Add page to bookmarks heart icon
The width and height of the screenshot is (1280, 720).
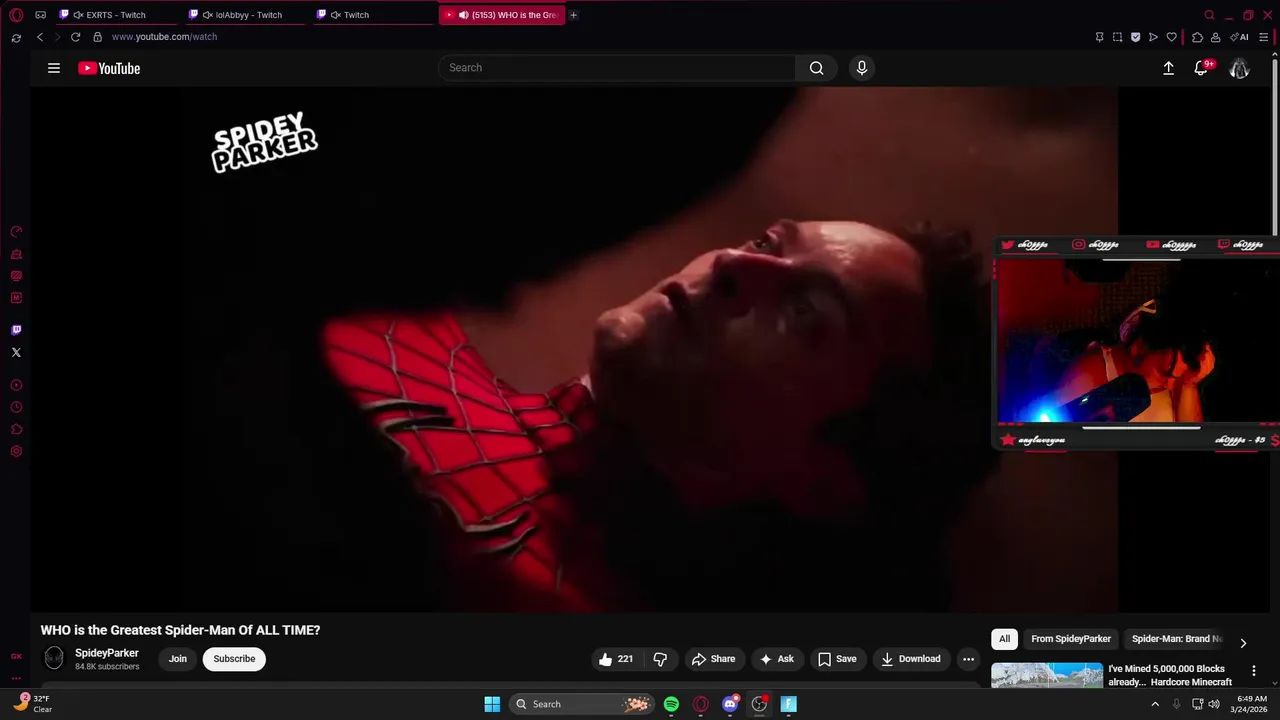[1171, 37]
